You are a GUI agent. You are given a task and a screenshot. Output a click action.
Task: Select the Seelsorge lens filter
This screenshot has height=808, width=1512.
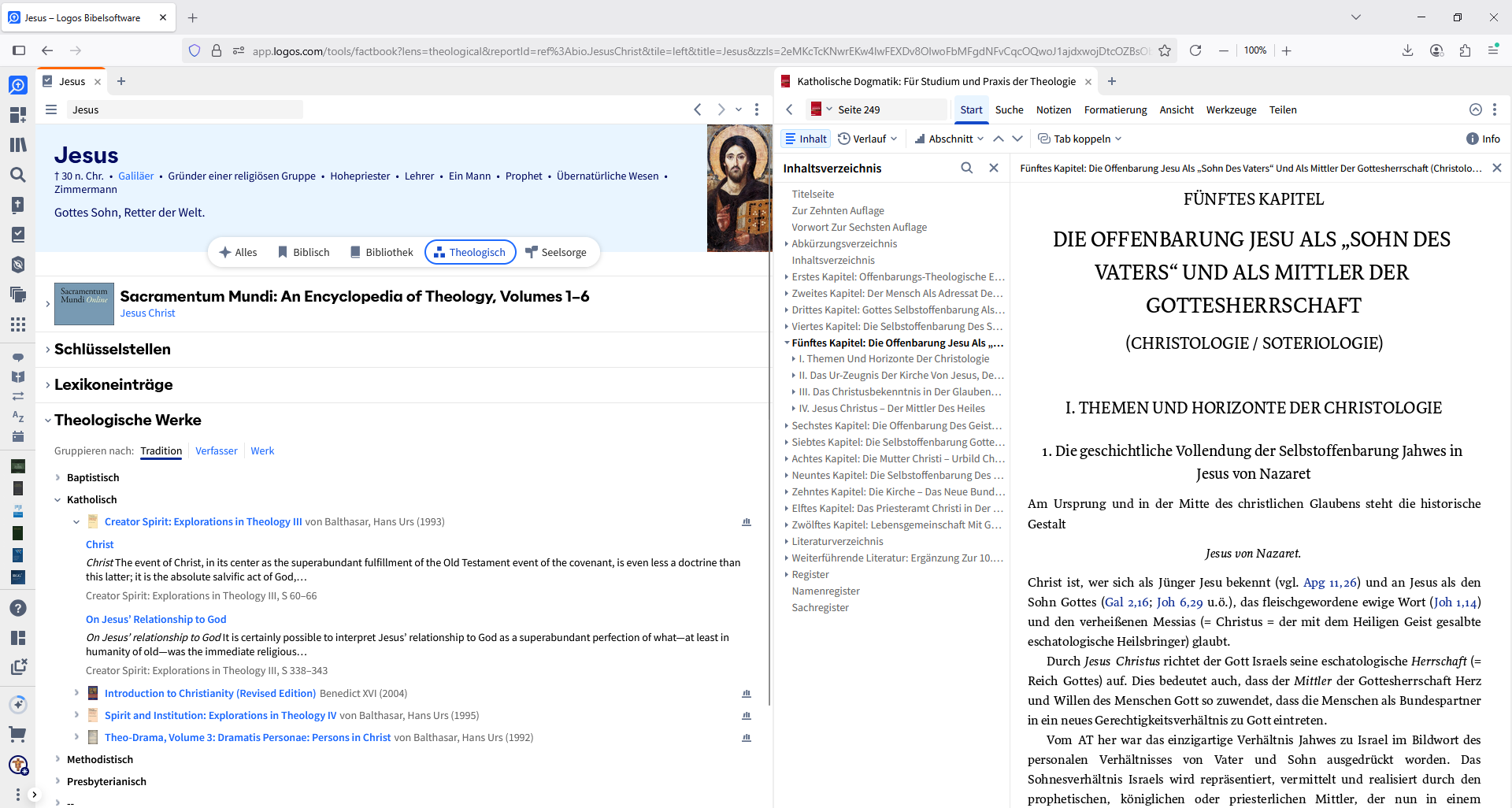click(556, 252)
